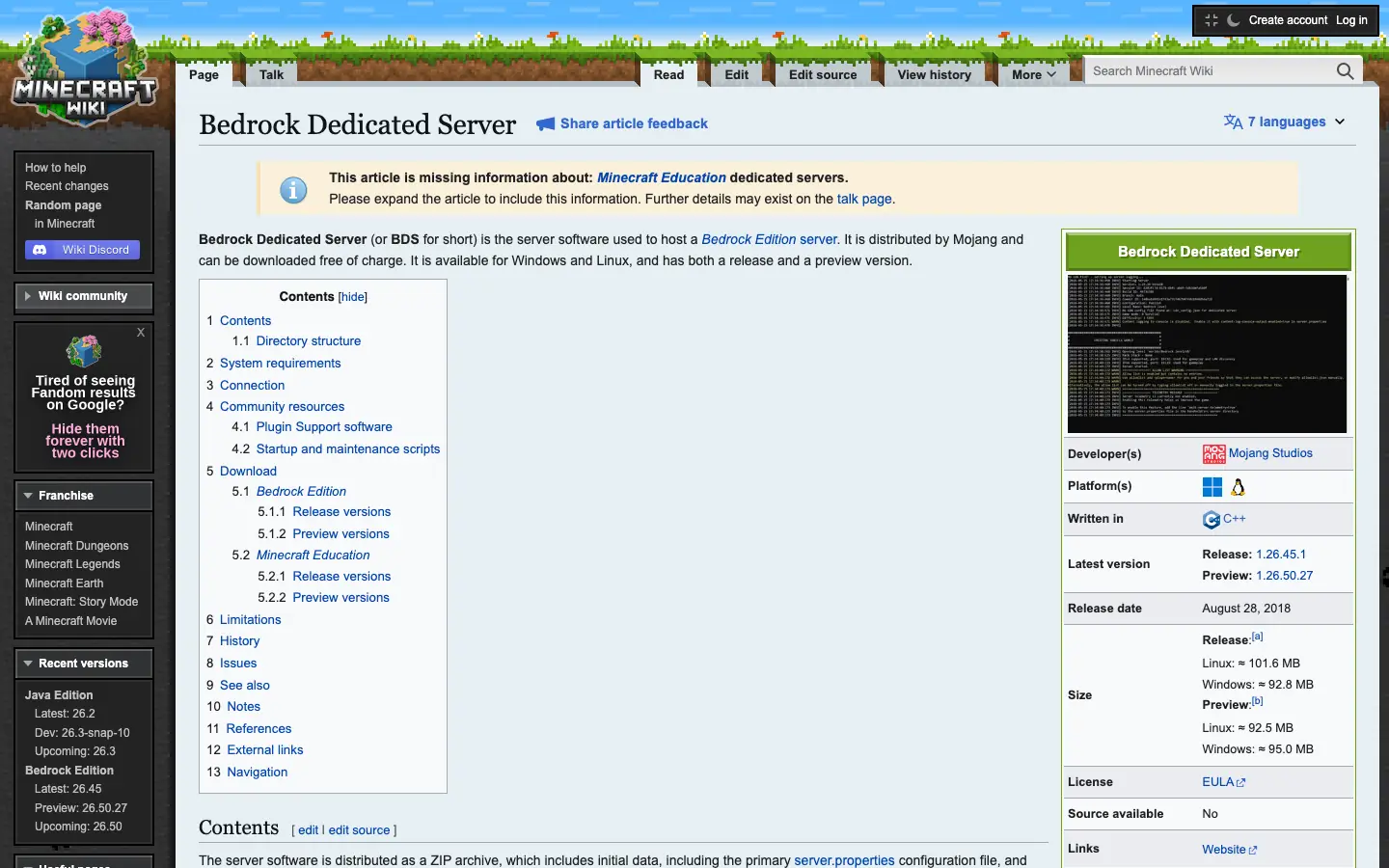
Task: Jump to Navigation section in contents
Action: pyautogui.click(x=258, y=773)
